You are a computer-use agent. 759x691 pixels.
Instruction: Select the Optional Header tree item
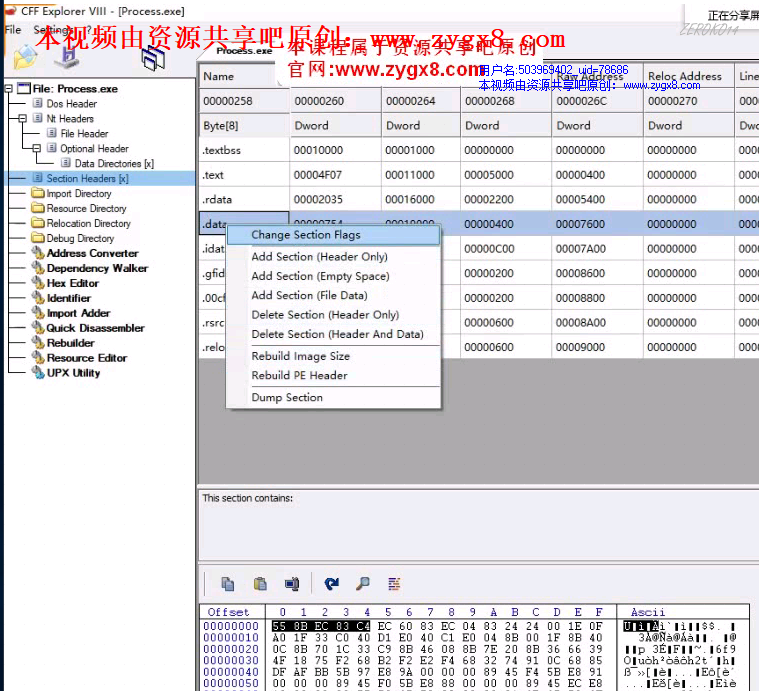(94, 148)
